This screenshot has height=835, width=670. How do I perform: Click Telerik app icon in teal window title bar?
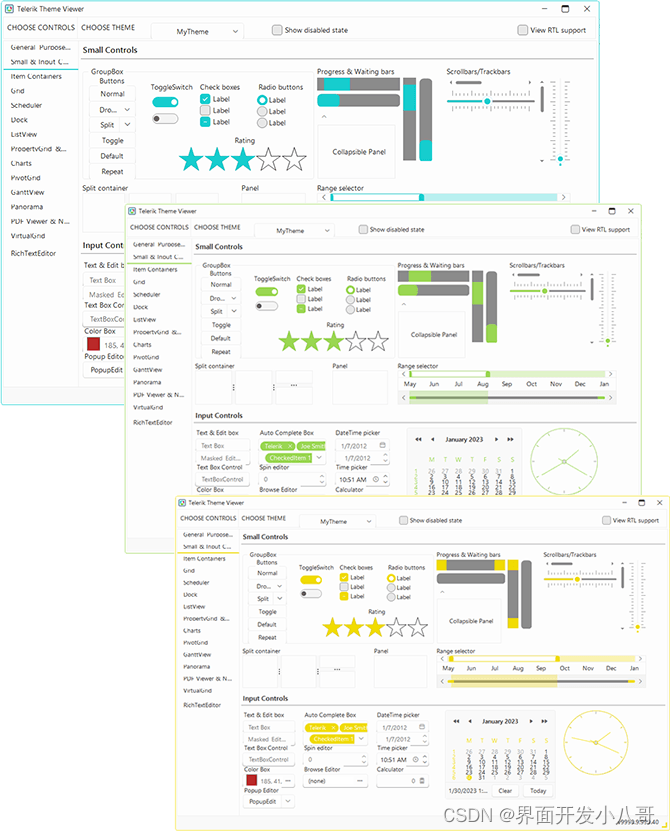(9, 9)
